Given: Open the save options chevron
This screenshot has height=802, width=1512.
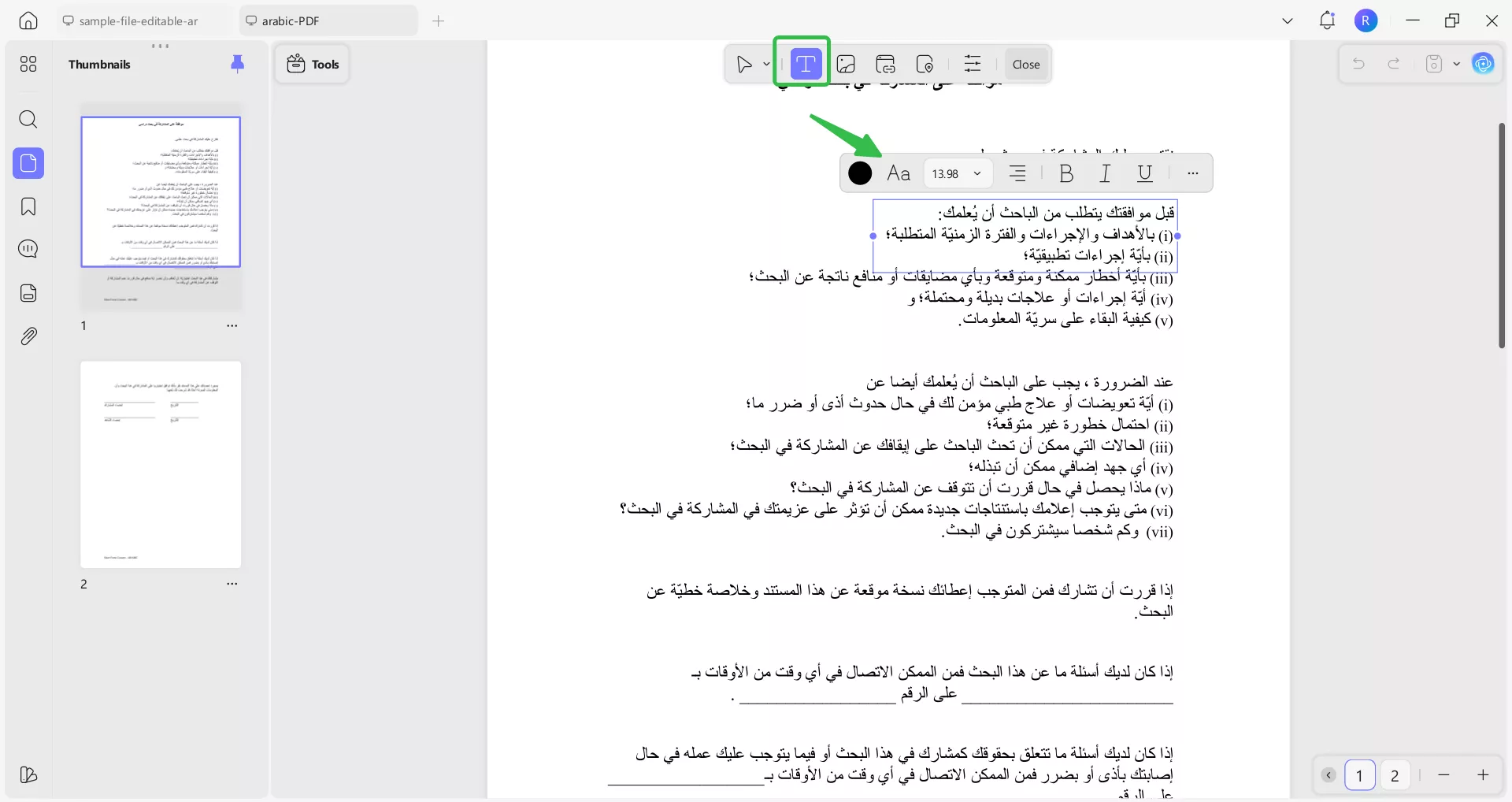Looking at the screenshot, I should [1456, 64].
